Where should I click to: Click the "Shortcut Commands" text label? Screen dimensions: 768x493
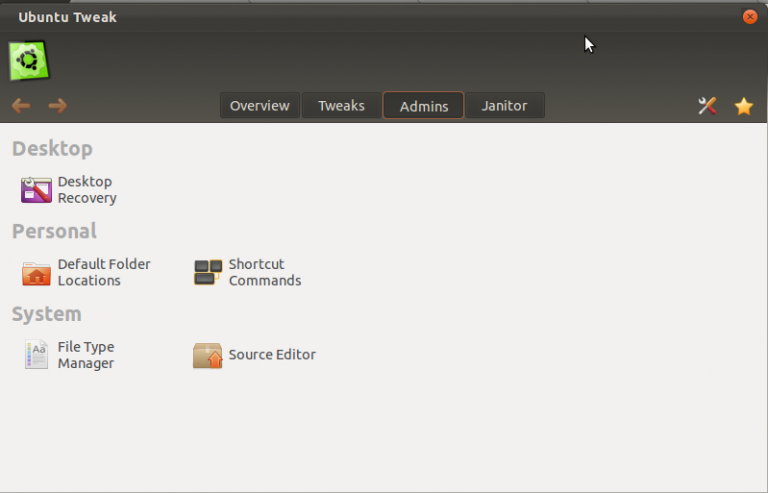tap(264, 272)
